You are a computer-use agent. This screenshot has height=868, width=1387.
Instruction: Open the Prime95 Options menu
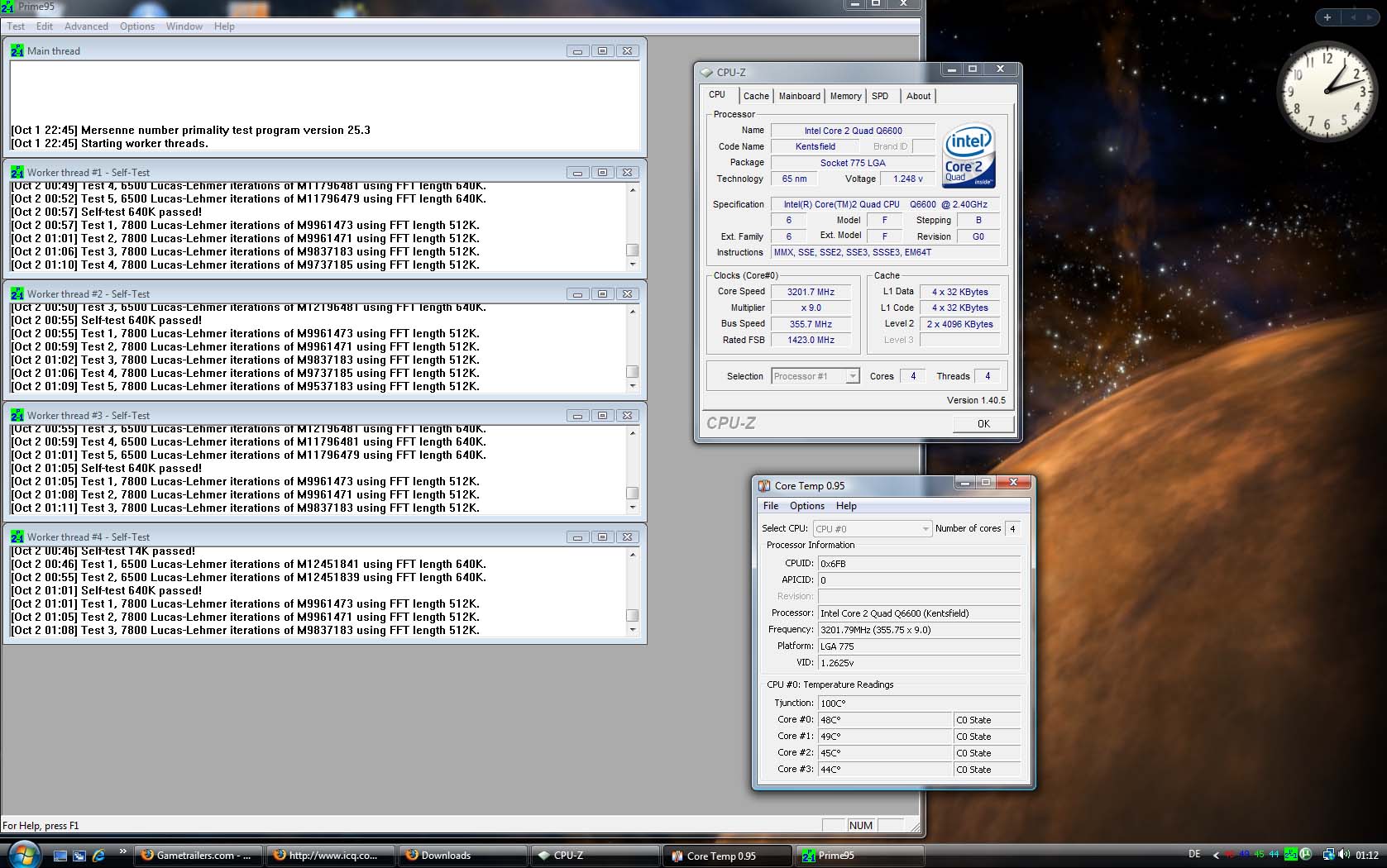pos(137,26)
